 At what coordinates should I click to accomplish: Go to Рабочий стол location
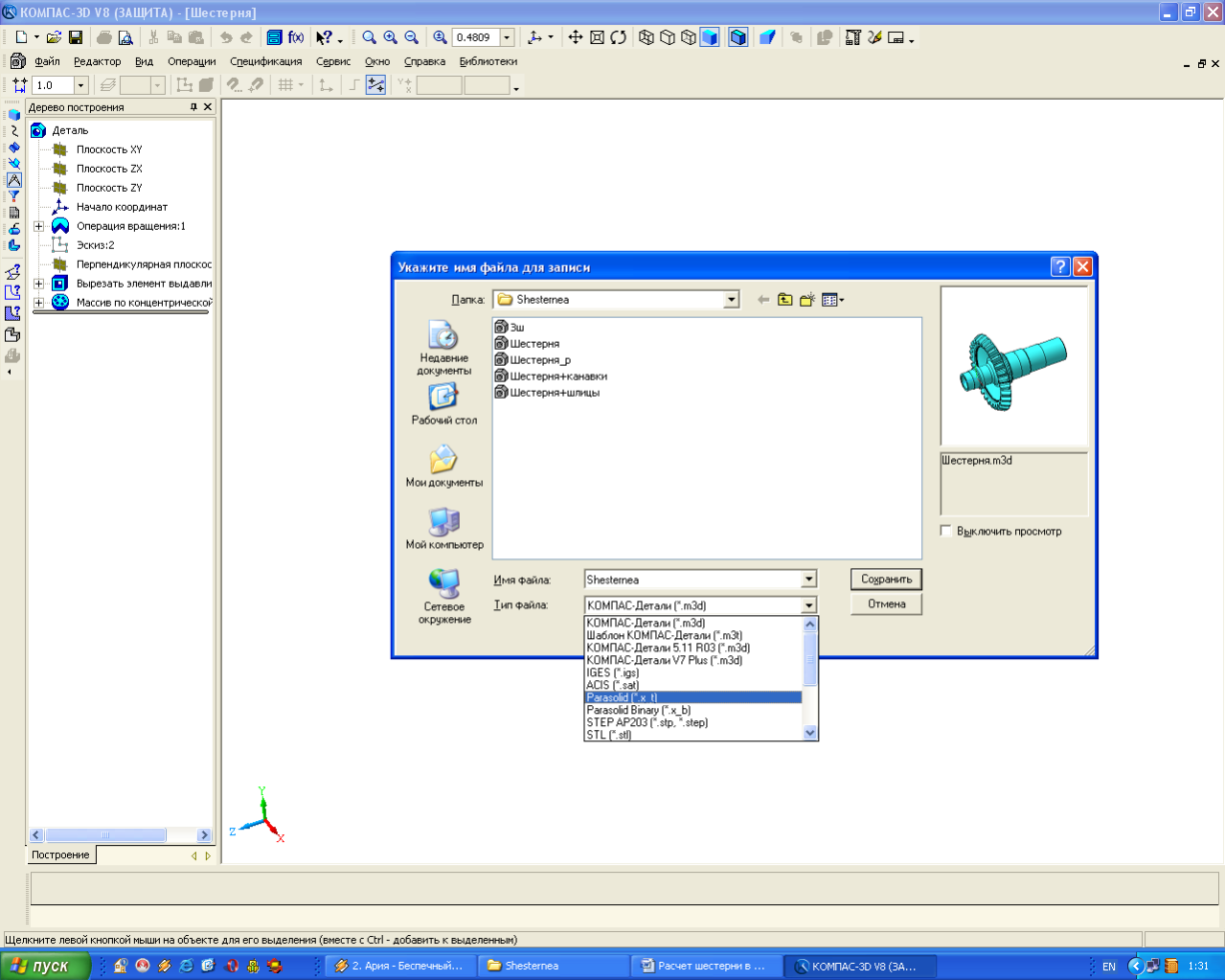coord(444,404)
